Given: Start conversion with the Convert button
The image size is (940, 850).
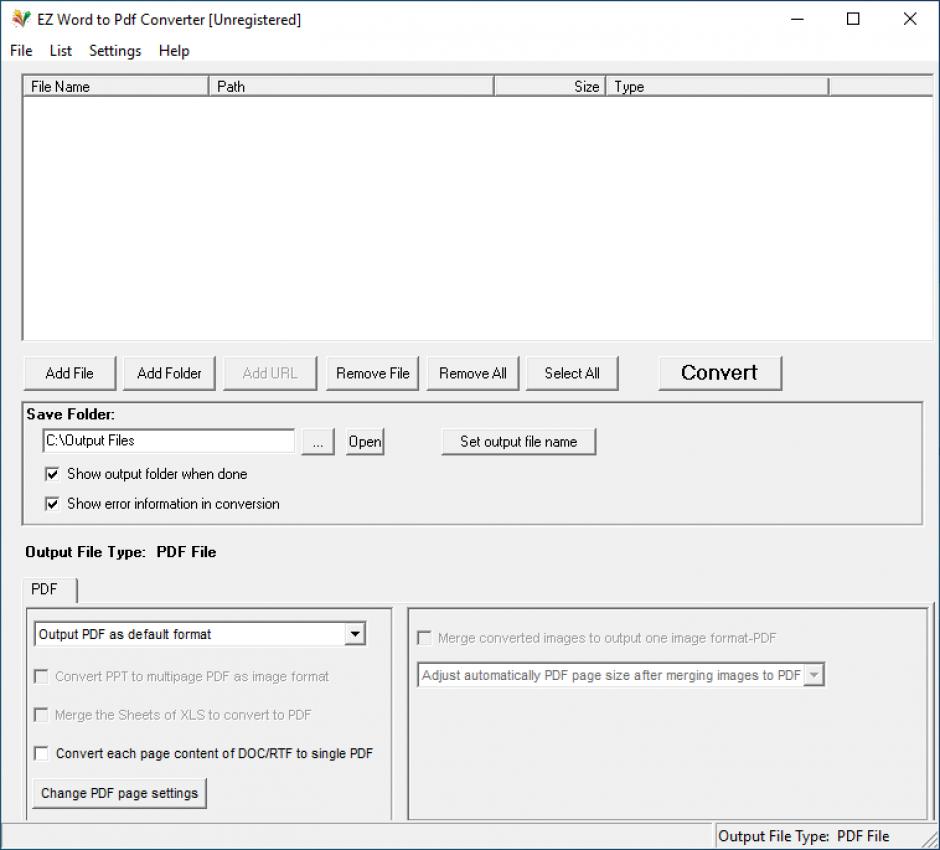Looking at the screenshot, I should [x=720, y=373].
